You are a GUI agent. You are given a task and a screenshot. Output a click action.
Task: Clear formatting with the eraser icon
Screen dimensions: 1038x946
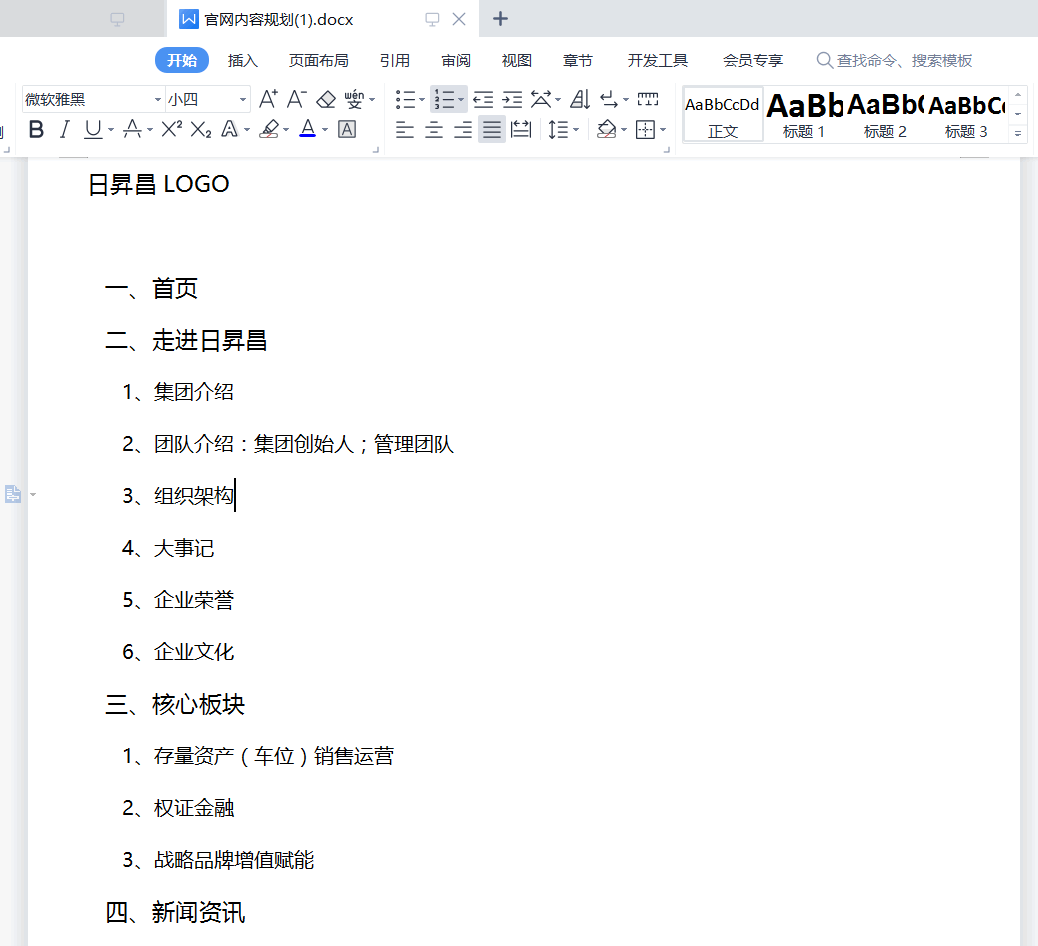pyautogui.click(x=326, y=99)
